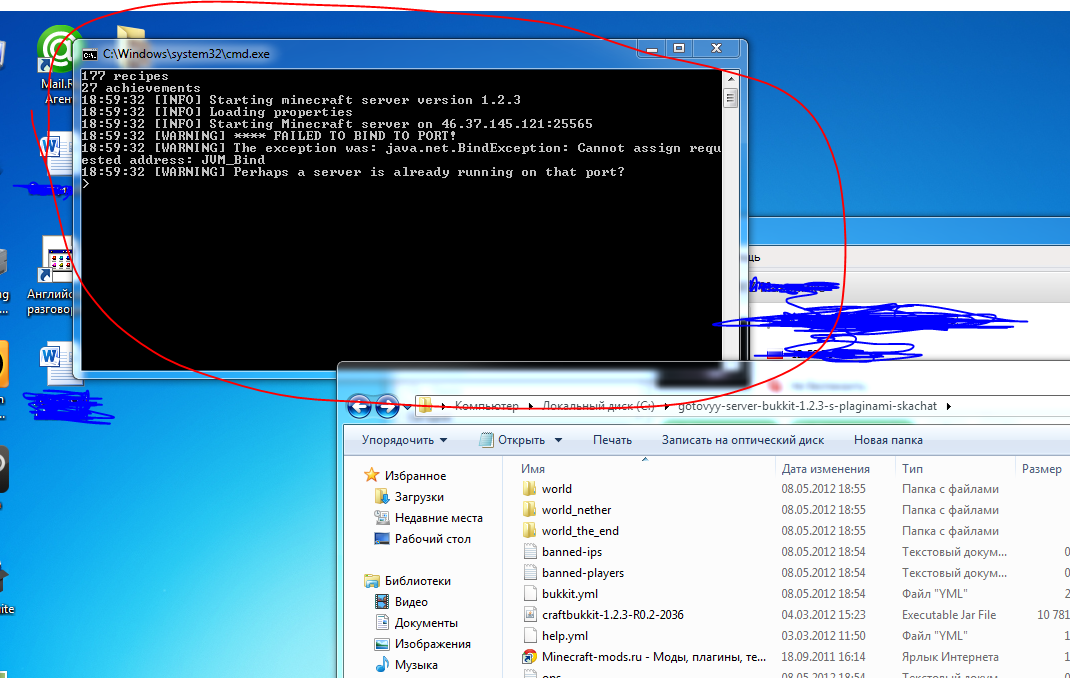This screenshot has width=1070, height=678.
Task: Click Компьютер in the address breadcrumb
Action: coord(487,406)
